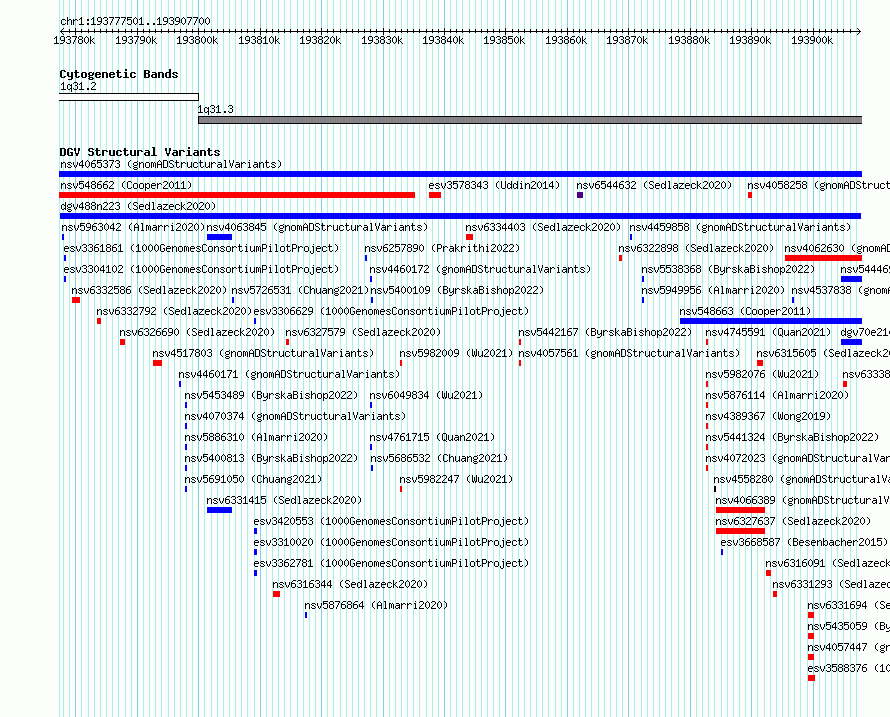Open the nsv5963042 Almarri2020 label

[x=133, y=227]
